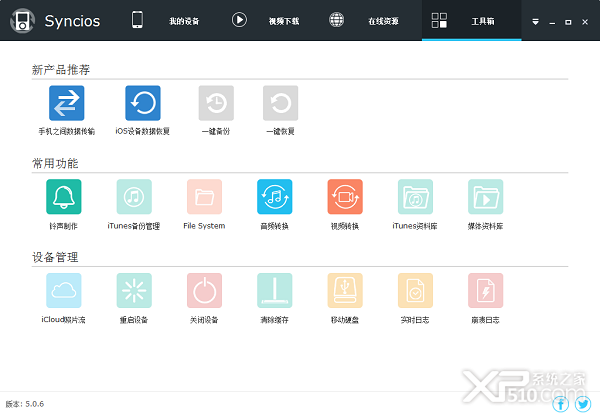Click the 一键备份 one-click backup icon

point(216,103)
